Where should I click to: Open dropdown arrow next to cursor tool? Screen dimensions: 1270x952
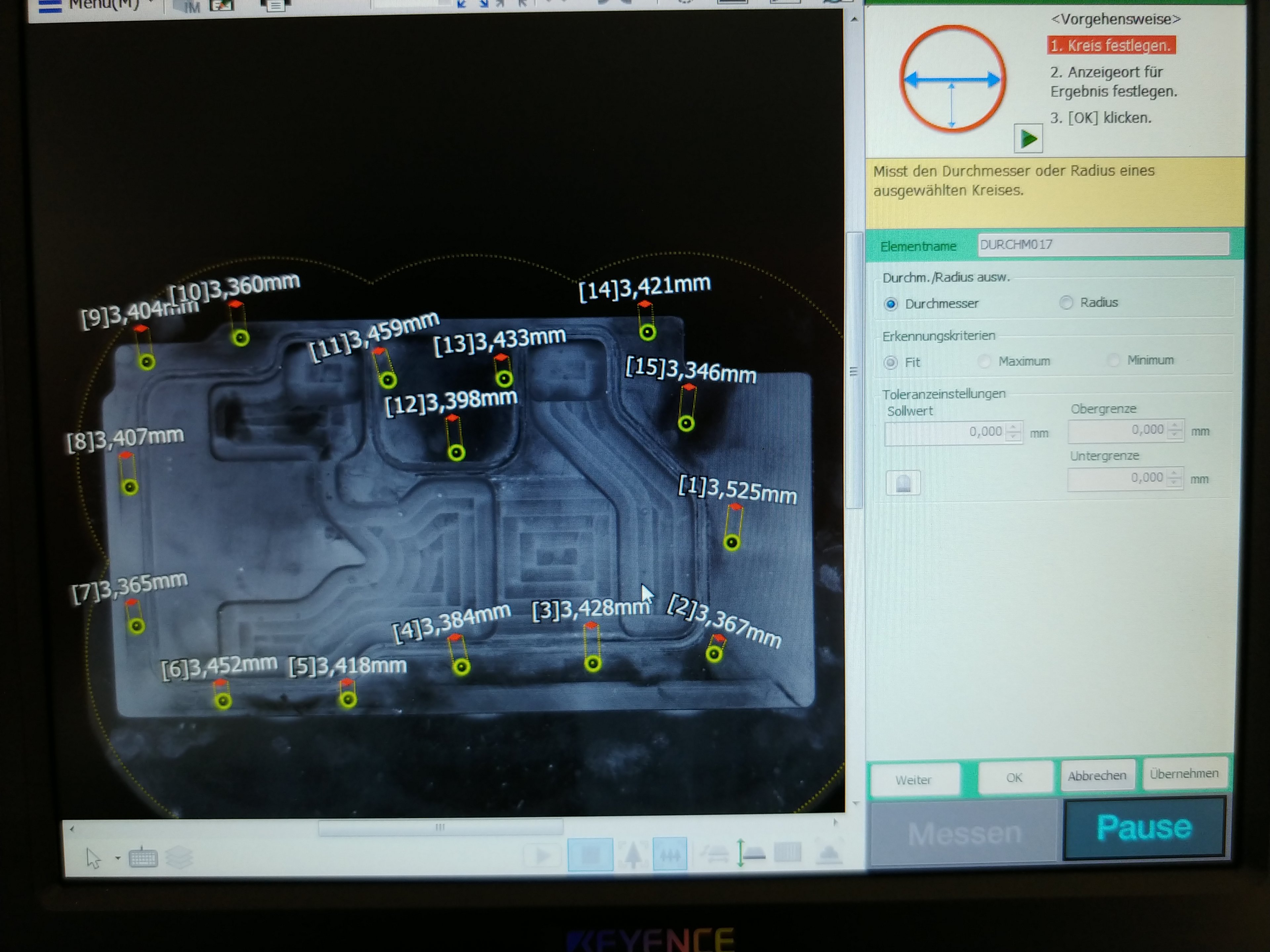tap(118, 858)
